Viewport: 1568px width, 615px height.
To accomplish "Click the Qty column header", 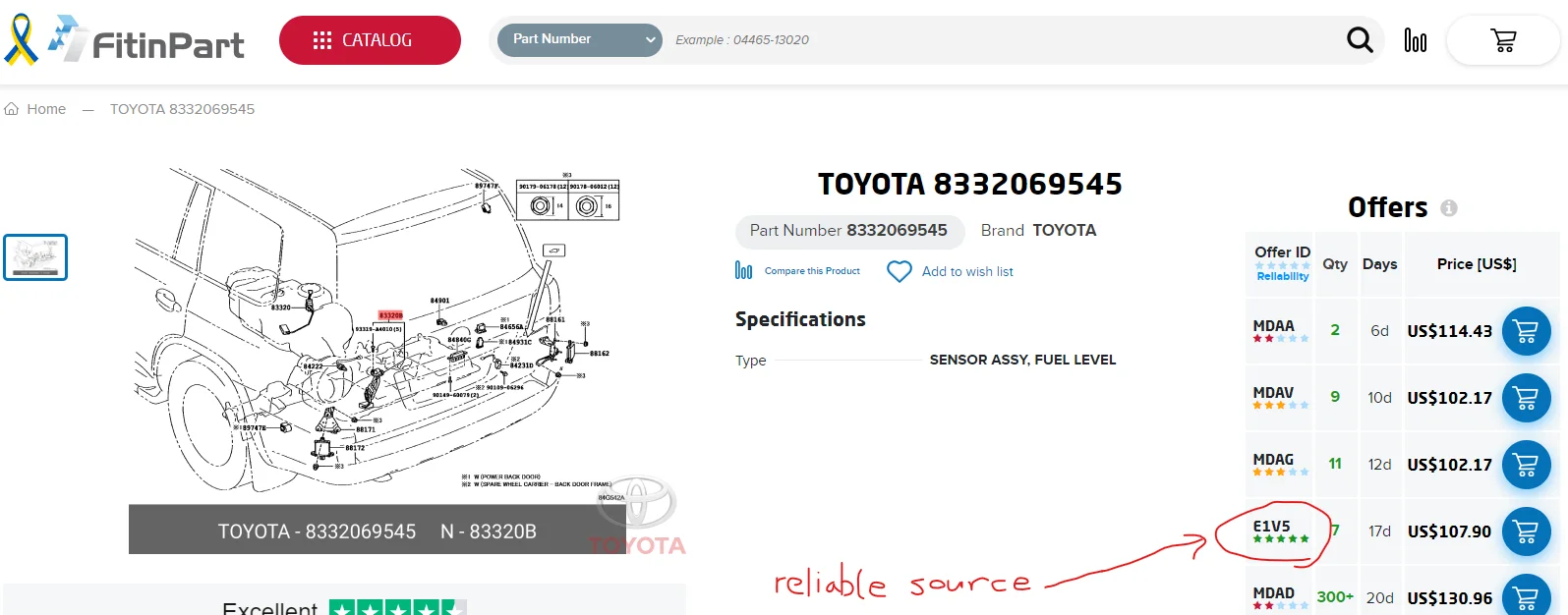I will point(1335,264).
